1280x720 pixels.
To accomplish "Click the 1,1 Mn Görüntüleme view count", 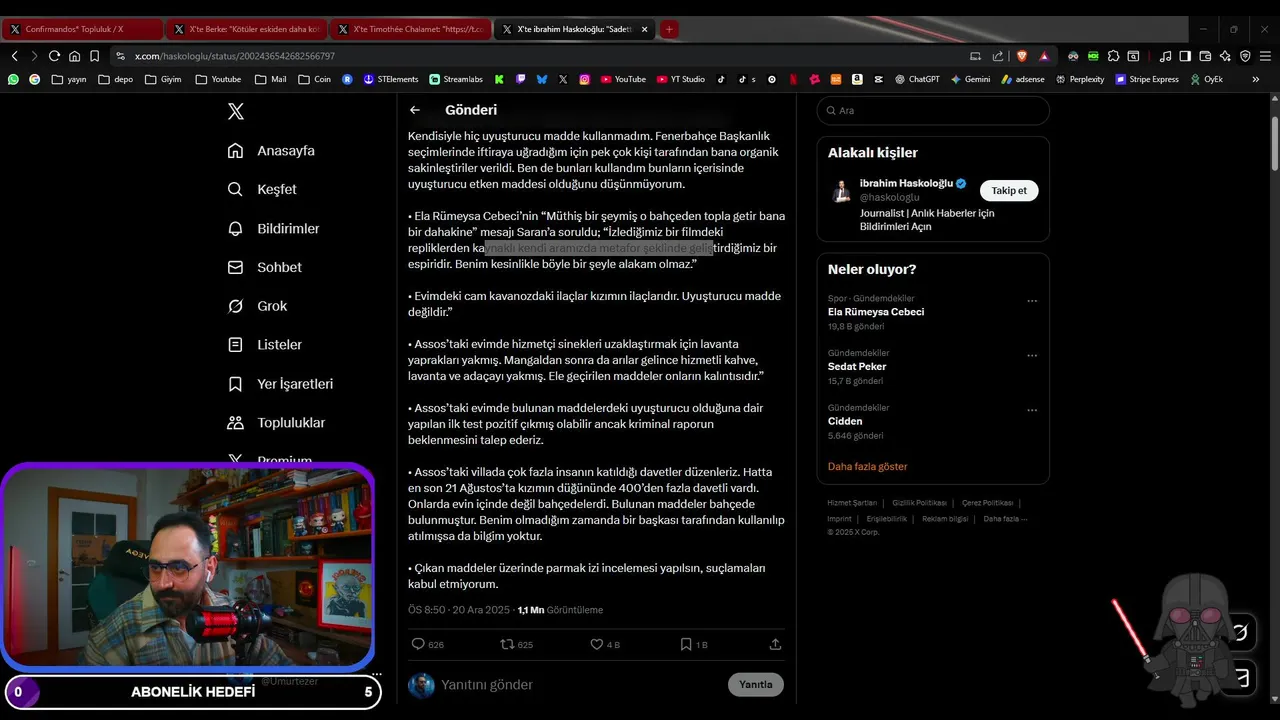I will tap(560, 610).
